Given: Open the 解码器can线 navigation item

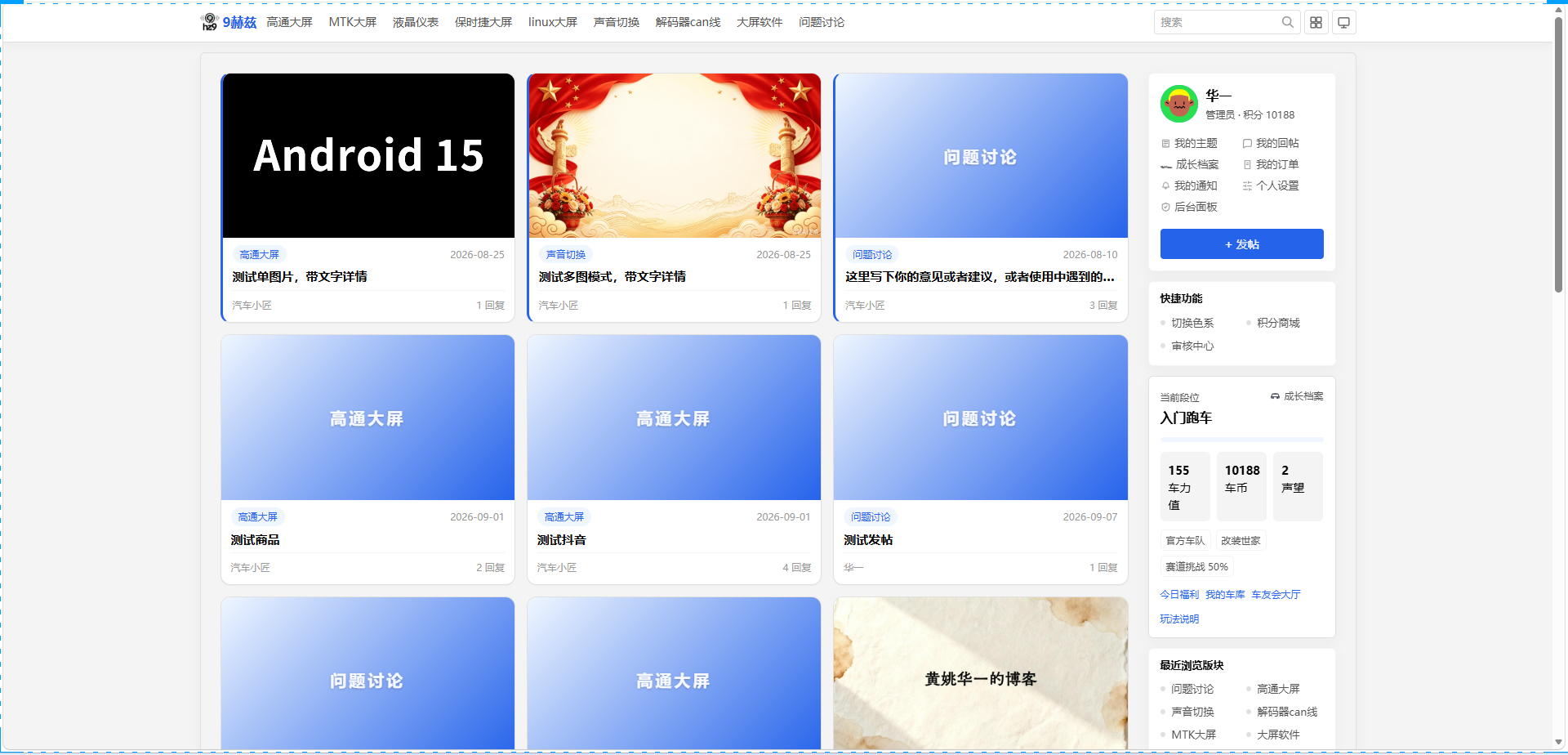Looking at the screenshot, I should click(688, 22).
